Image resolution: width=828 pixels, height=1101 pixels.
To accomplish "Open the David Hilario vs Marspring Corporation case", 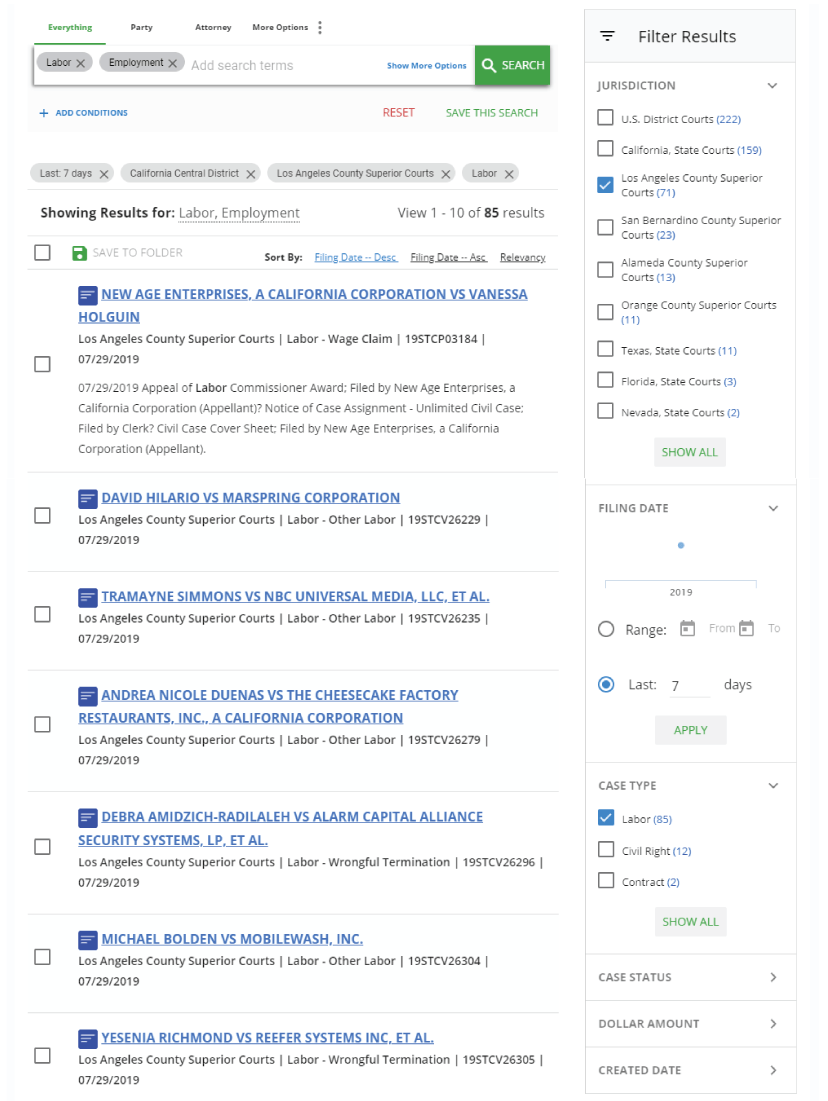I will tap(250, 498).
